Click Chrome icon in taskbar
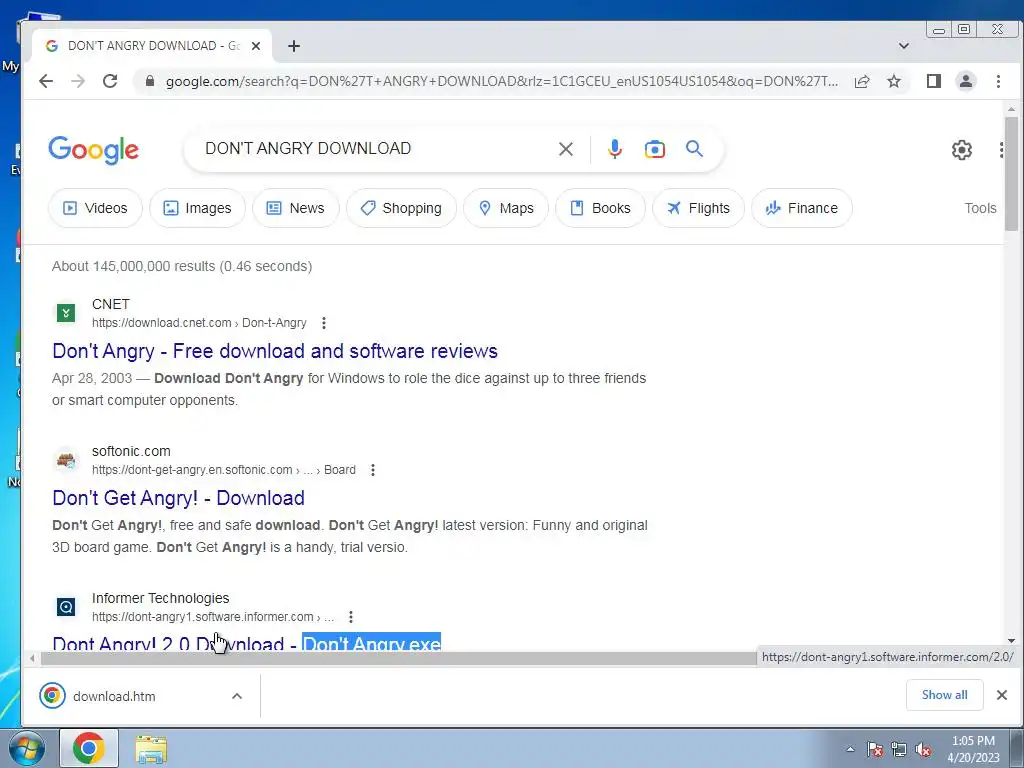This screenshot has width=1024, height=768. (x=89, y=748)
